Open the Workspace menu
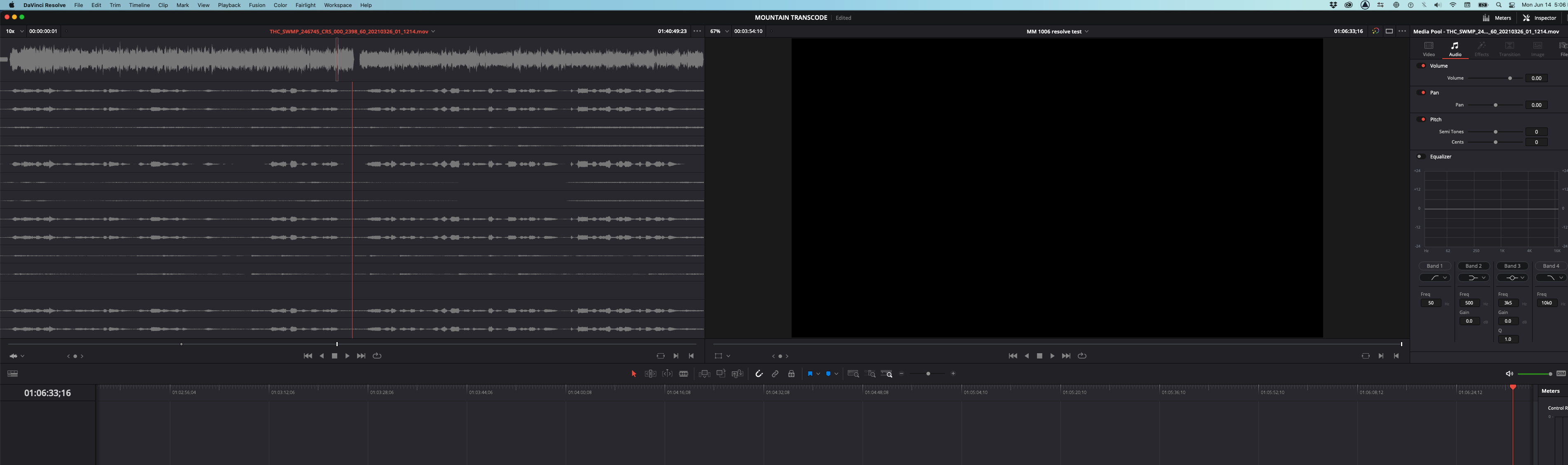 pos(338,5)
